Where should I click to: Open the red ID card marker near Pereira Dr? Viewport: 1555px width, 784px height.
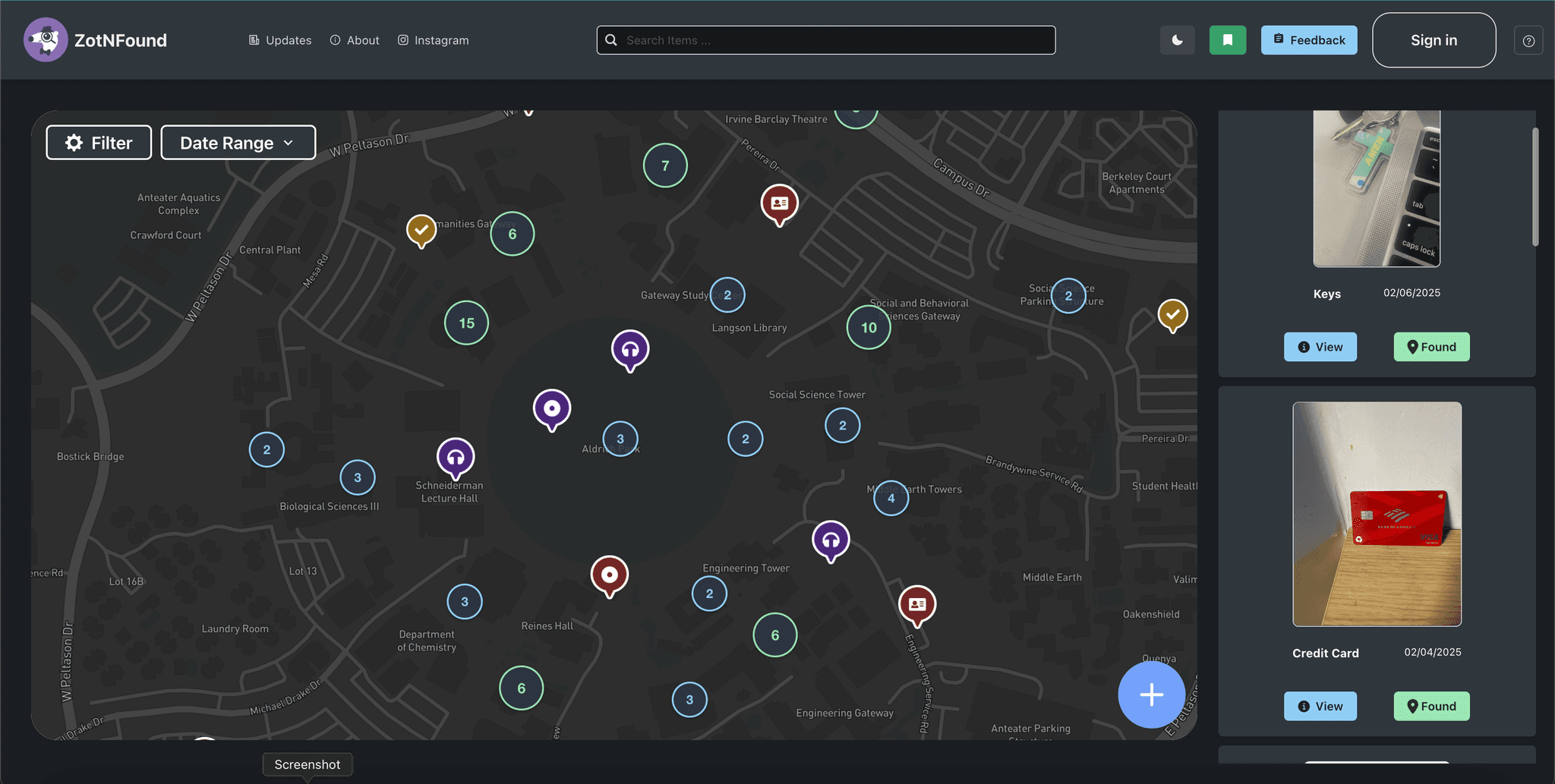(x=779, y=205)
